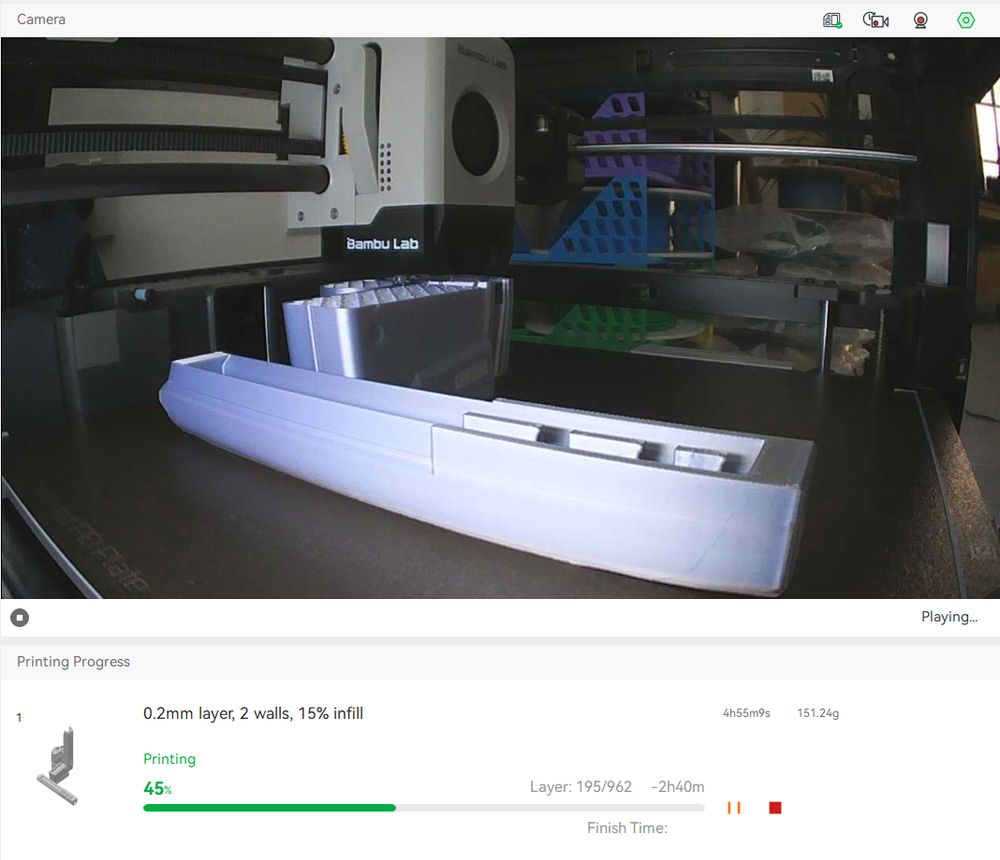Click the '151.24g' filament weight
This screenshot has height=860, width=1000.
818,713
